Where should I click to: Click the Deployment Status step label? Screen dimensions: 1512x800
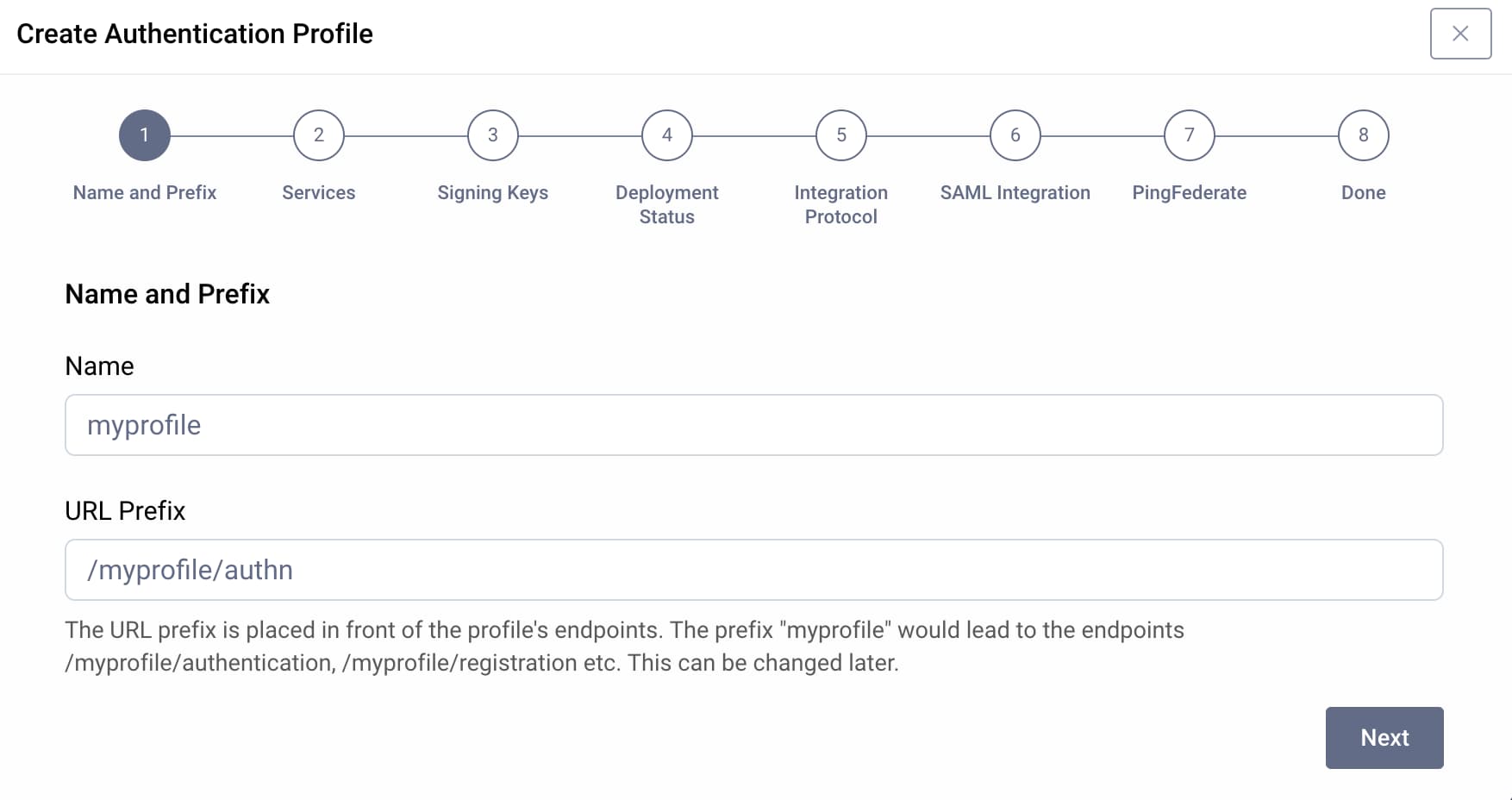click(x=667, y=204)
